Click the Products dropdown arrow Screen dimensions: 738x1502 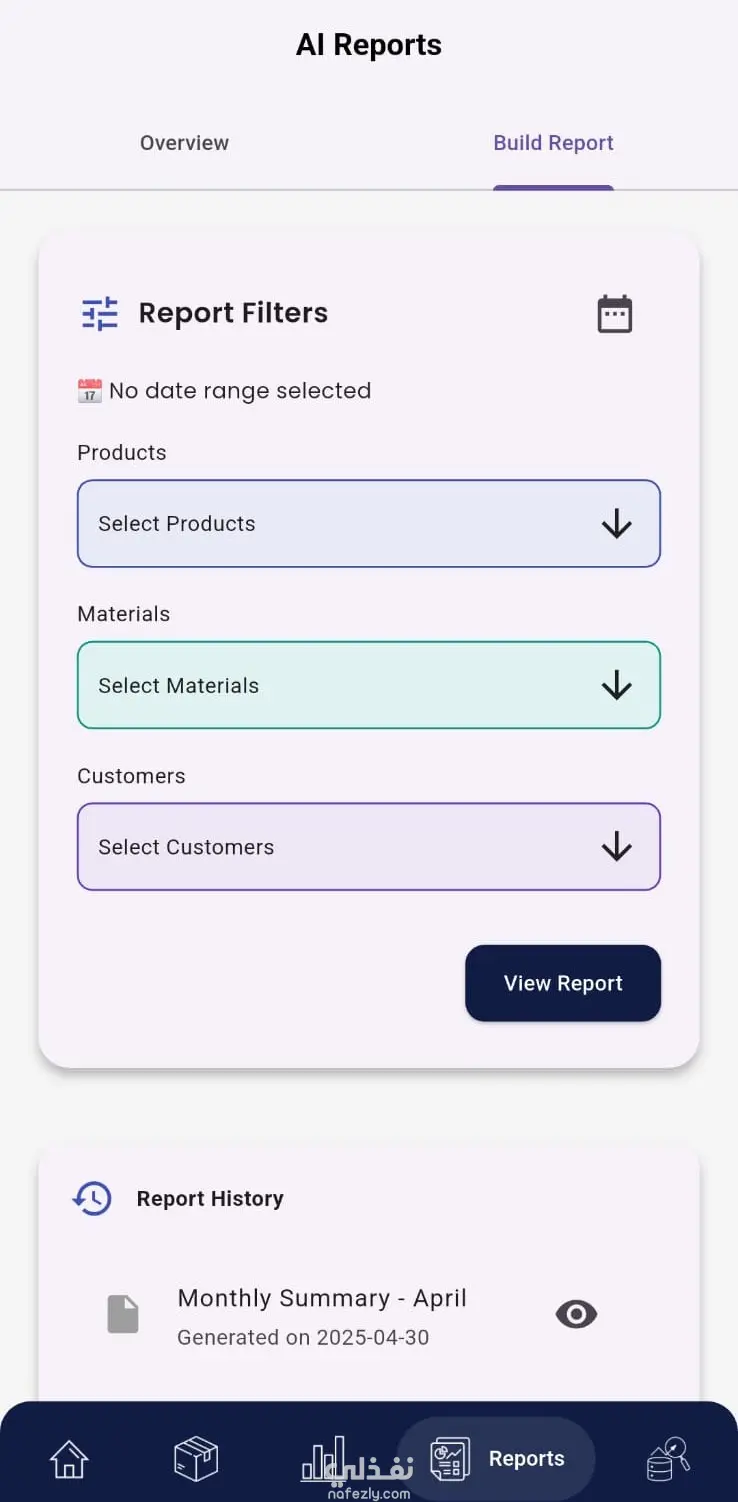point(616,524)
